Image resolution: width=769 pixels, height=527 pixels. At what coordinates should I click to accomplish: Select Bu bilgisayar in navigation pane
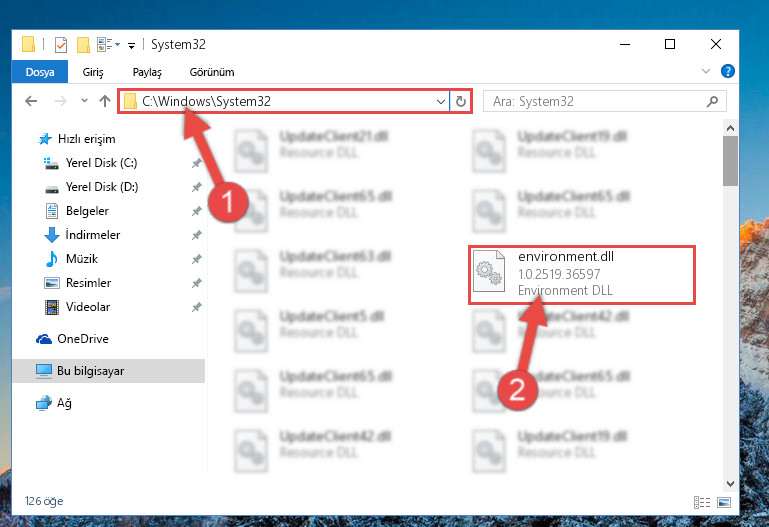pos(108,371)
